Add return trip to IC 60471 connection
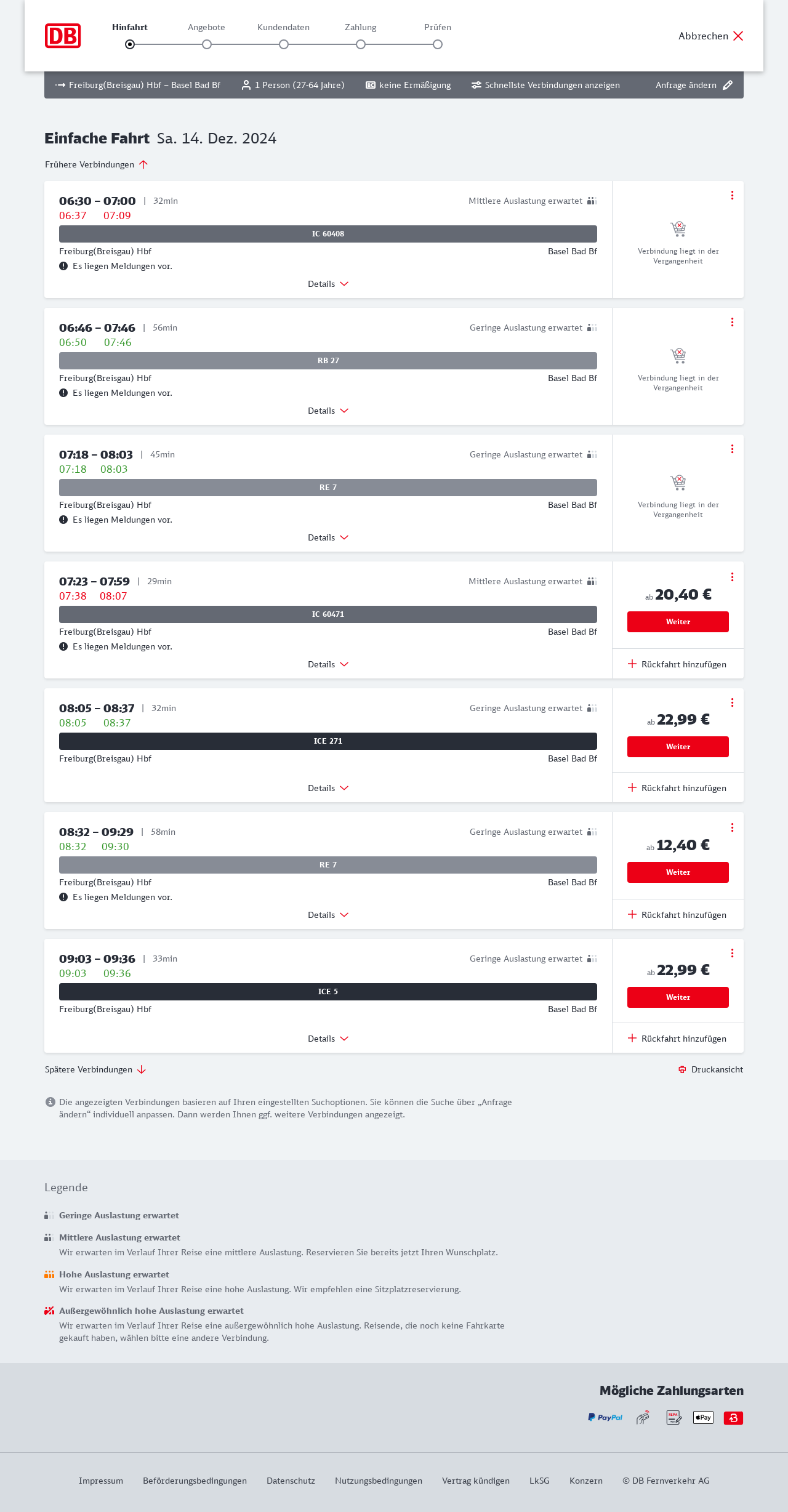 (677, 664)
